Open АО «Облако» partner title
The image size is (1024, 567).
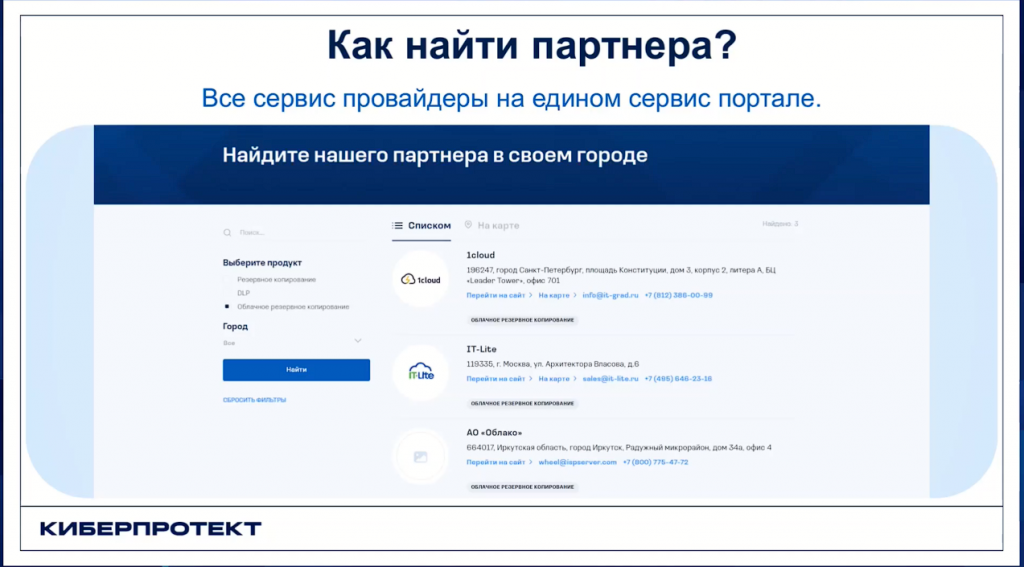(x=494, y=433)
